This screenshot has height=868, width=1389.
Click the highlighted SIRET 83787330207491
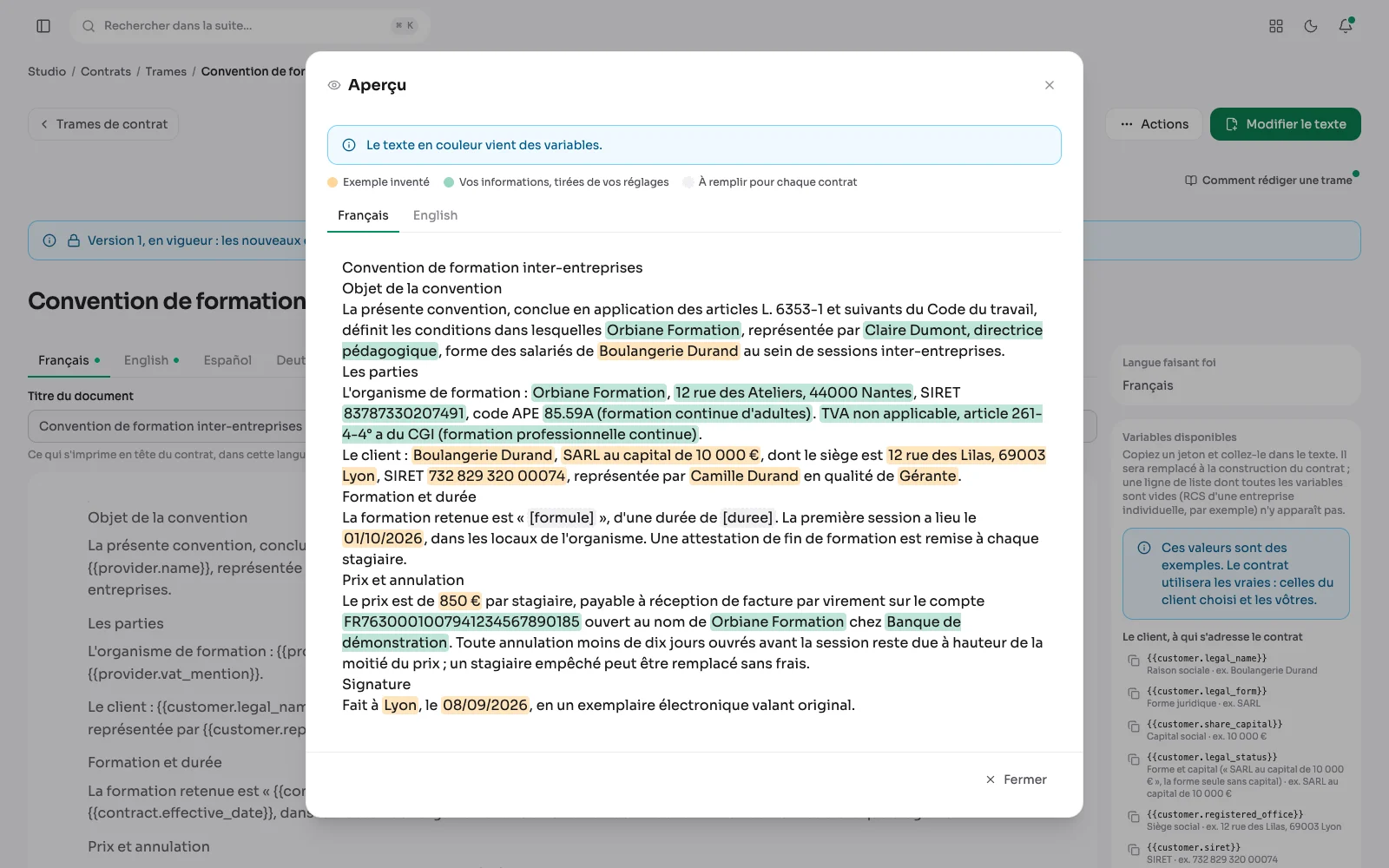(x=404, y=413)
